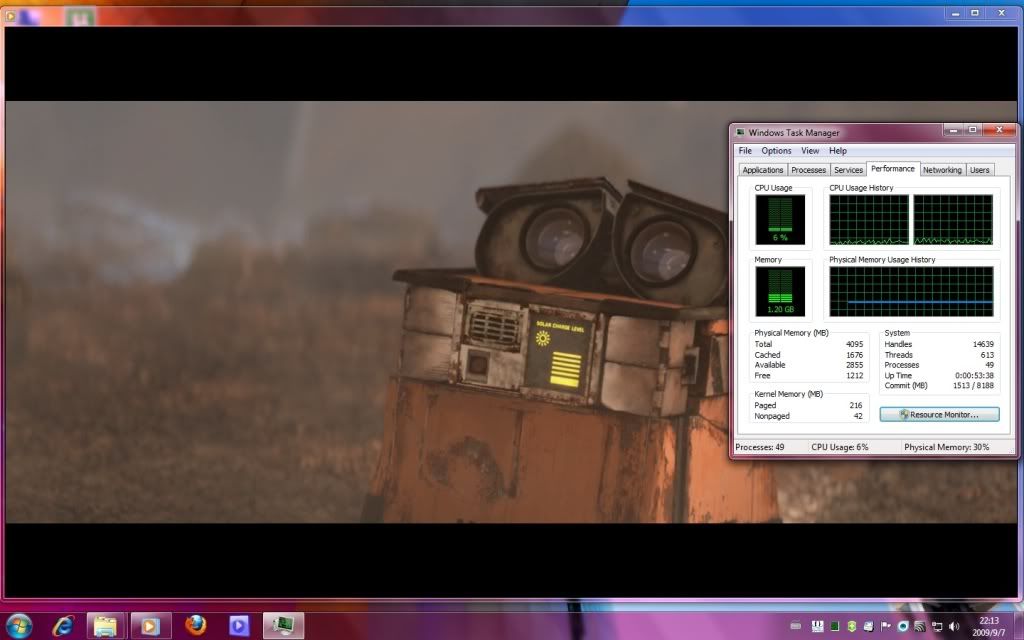This screenshot has width=1024, height=640.
Task: Open the Help menu in Task Manager
Action: pos(838,151)
